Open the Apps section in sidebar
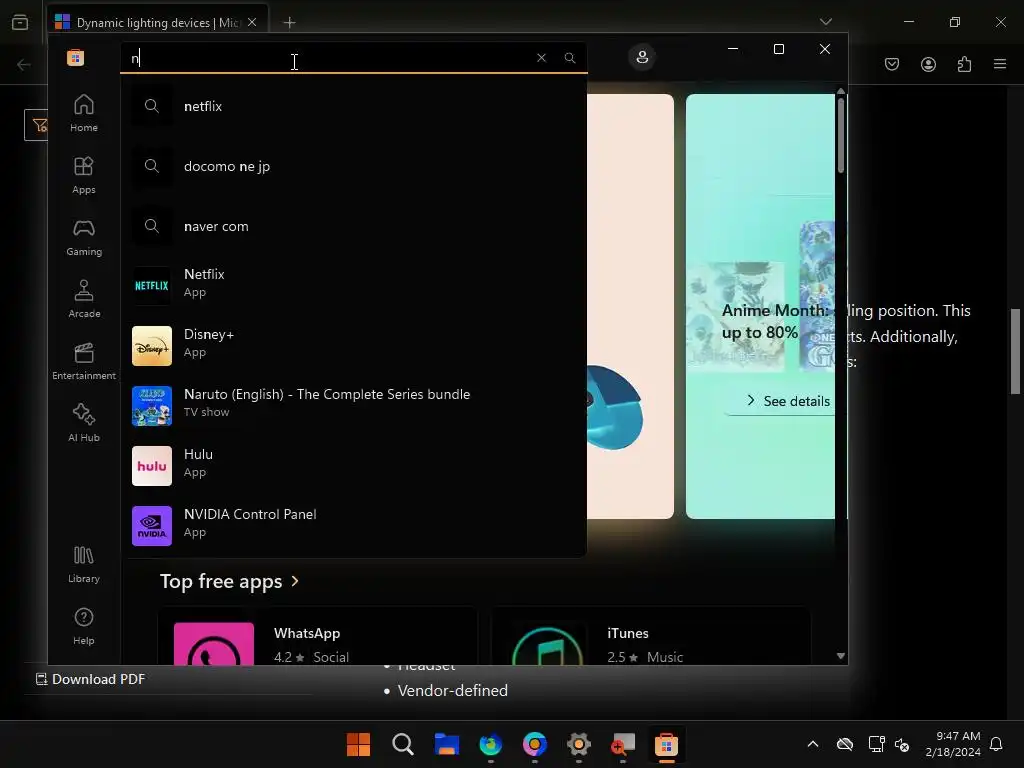 point(84,176)
